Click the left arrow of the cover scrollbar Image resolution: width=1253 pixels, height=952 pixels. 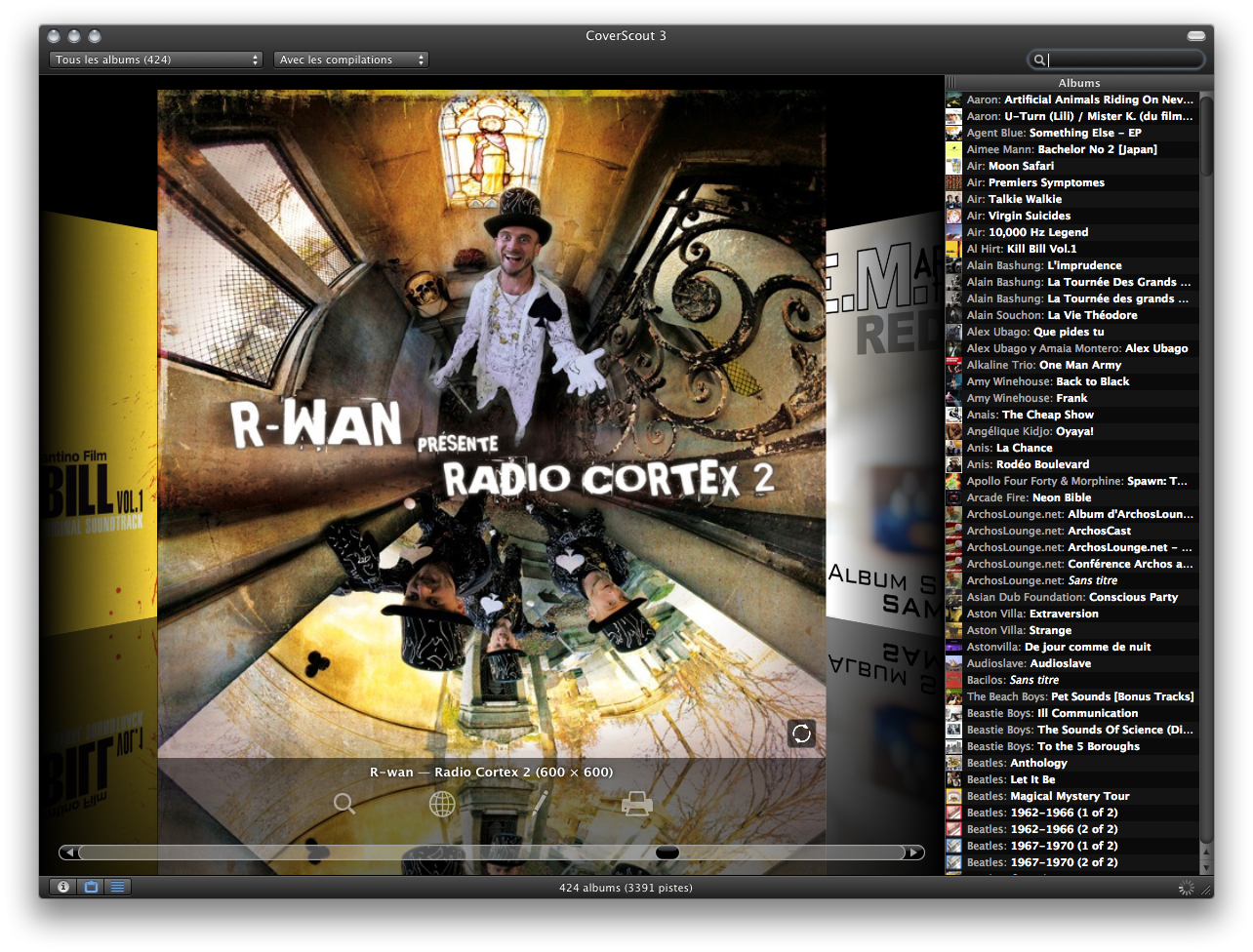click(68, 853)
